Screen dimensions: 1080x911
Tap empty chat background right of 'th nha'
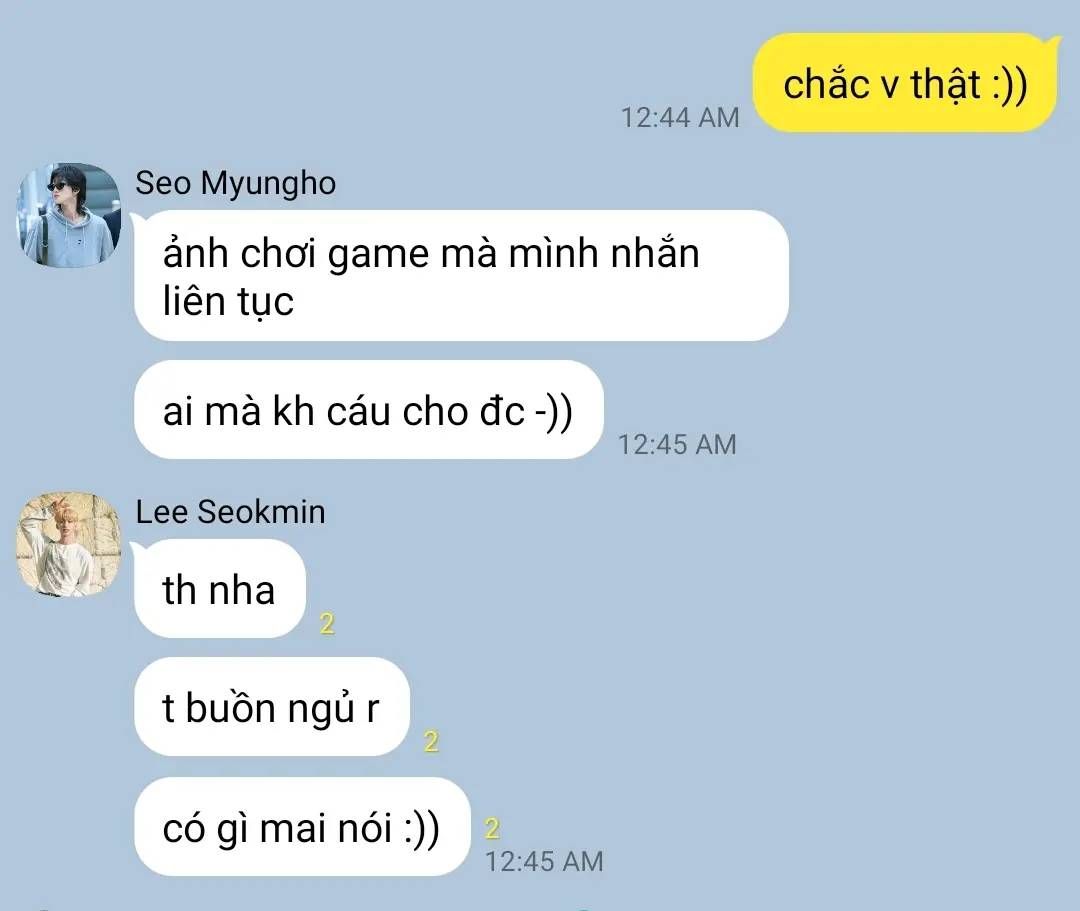689,589
